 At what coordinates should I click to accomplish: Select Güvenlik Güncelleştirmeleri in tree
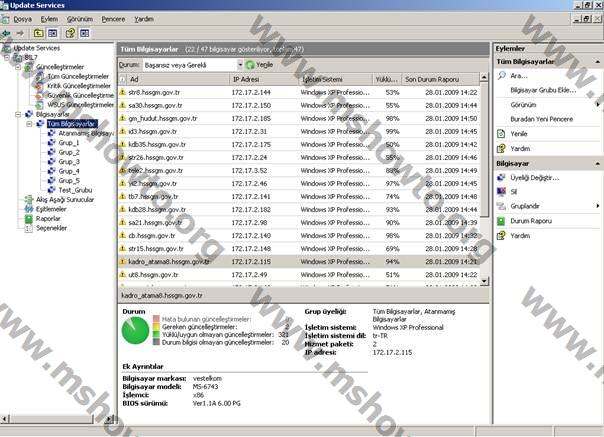click(81, 95)
